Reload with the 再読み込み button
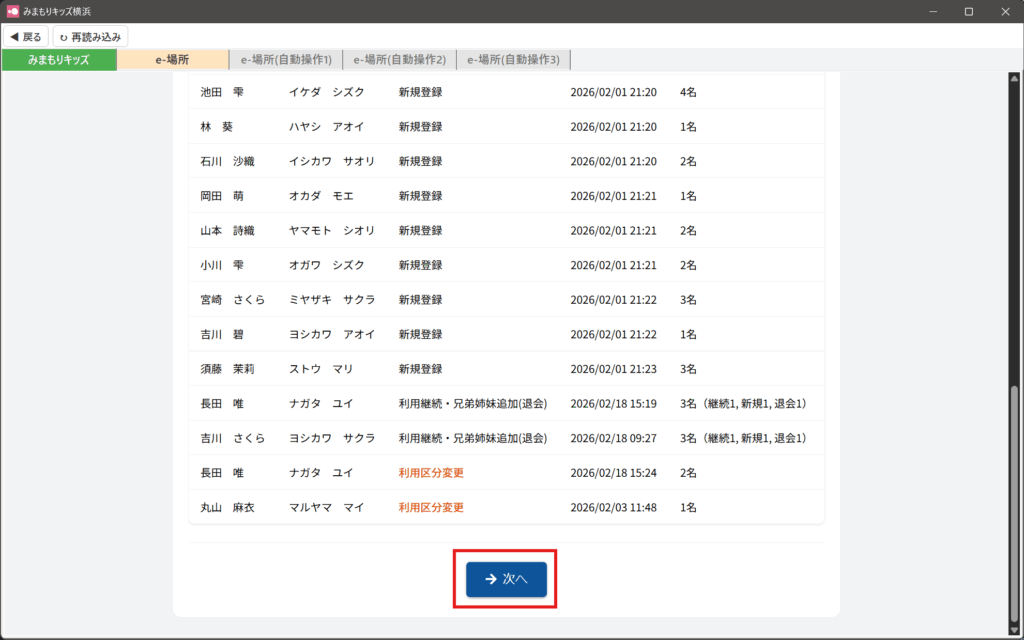The image size is (1024, 640). click(x=90, y=37)
